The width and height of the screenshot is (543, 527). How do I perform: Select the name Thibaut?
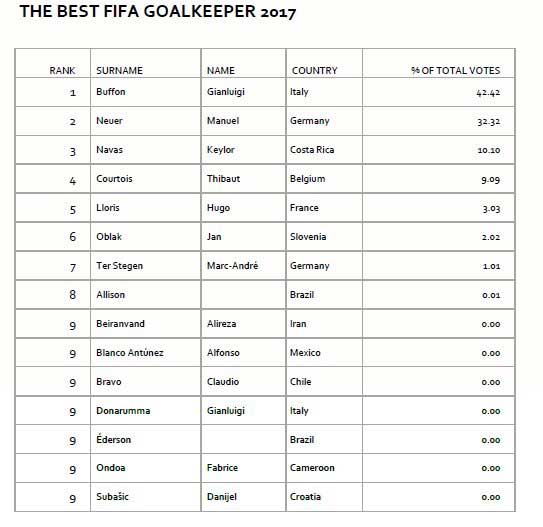[x=223, y=179]
